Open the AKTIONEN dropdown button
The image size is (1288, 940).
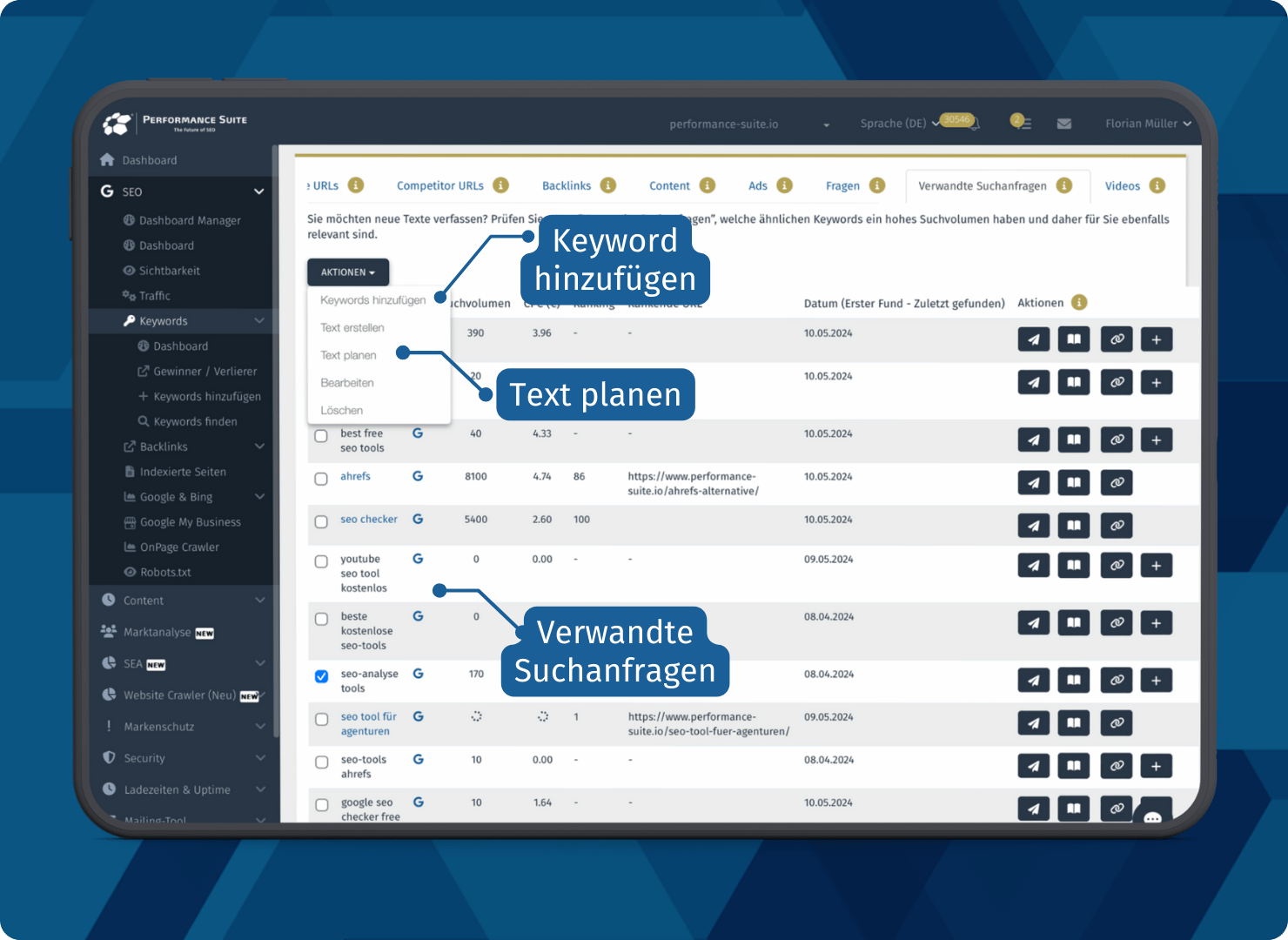coord(347,272)
